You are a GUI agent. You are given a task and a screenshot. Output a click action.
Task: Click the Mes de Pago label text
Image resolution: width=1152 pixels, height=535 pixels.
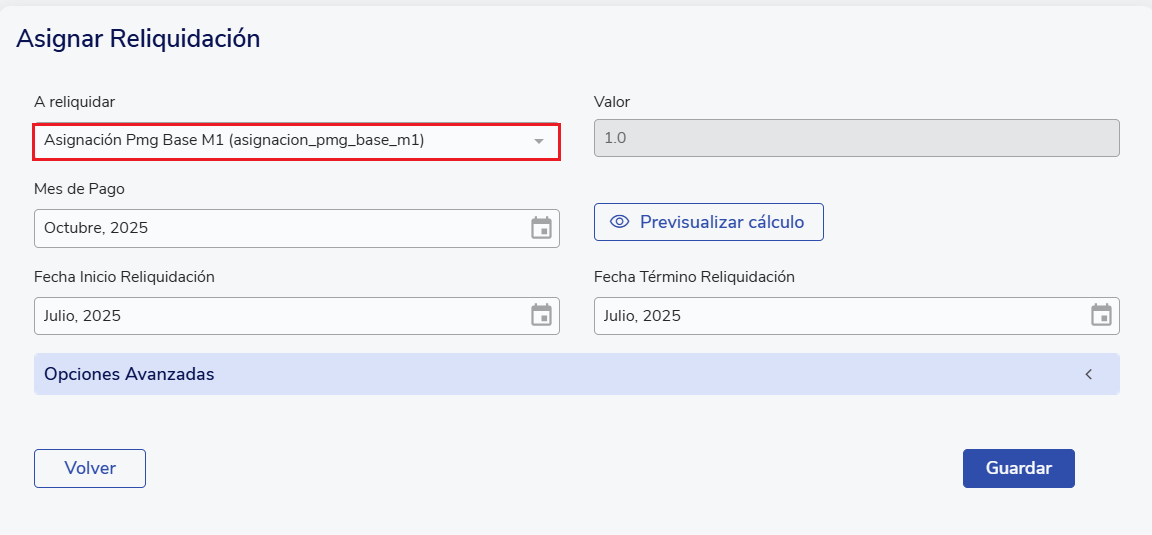coord(79,189)
